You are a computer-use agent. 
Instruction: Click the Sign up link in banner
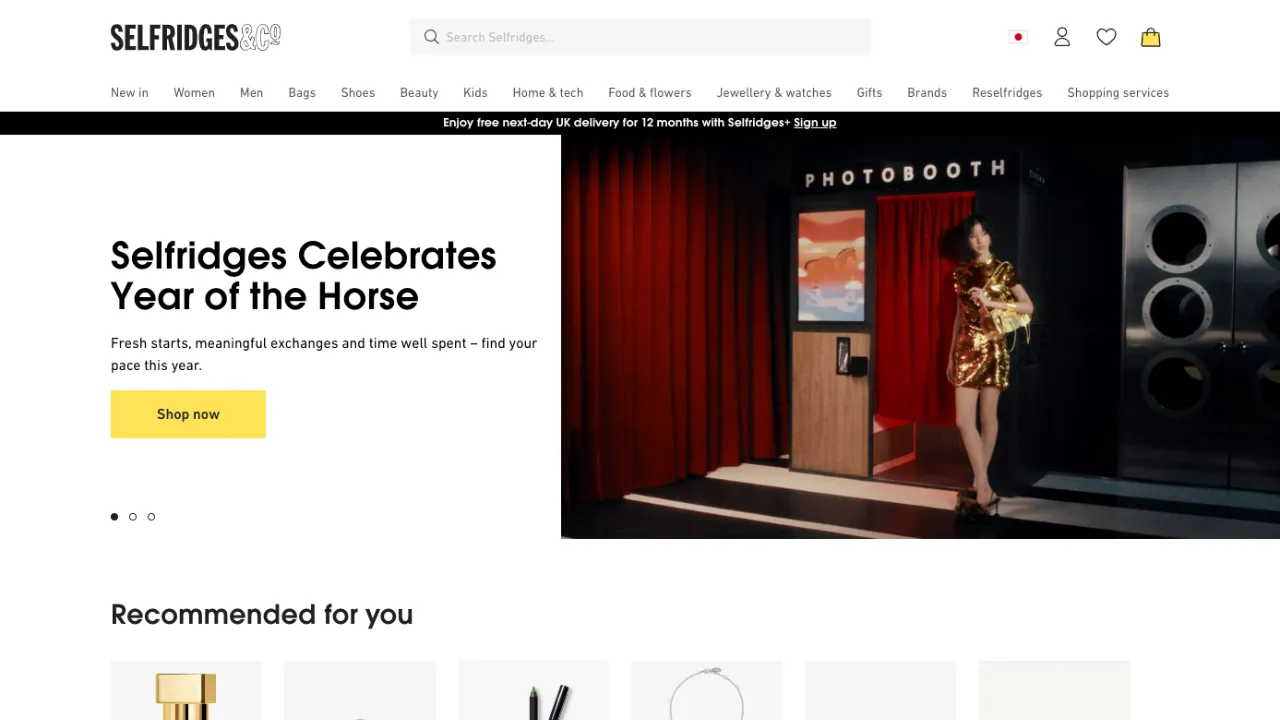(814, 123)
